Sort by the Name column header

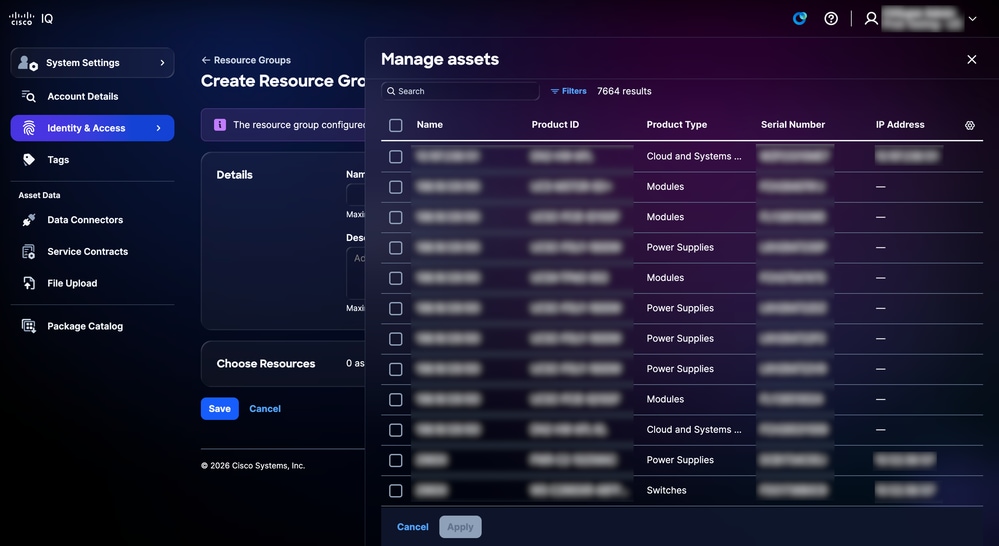(x=429, y=125)
